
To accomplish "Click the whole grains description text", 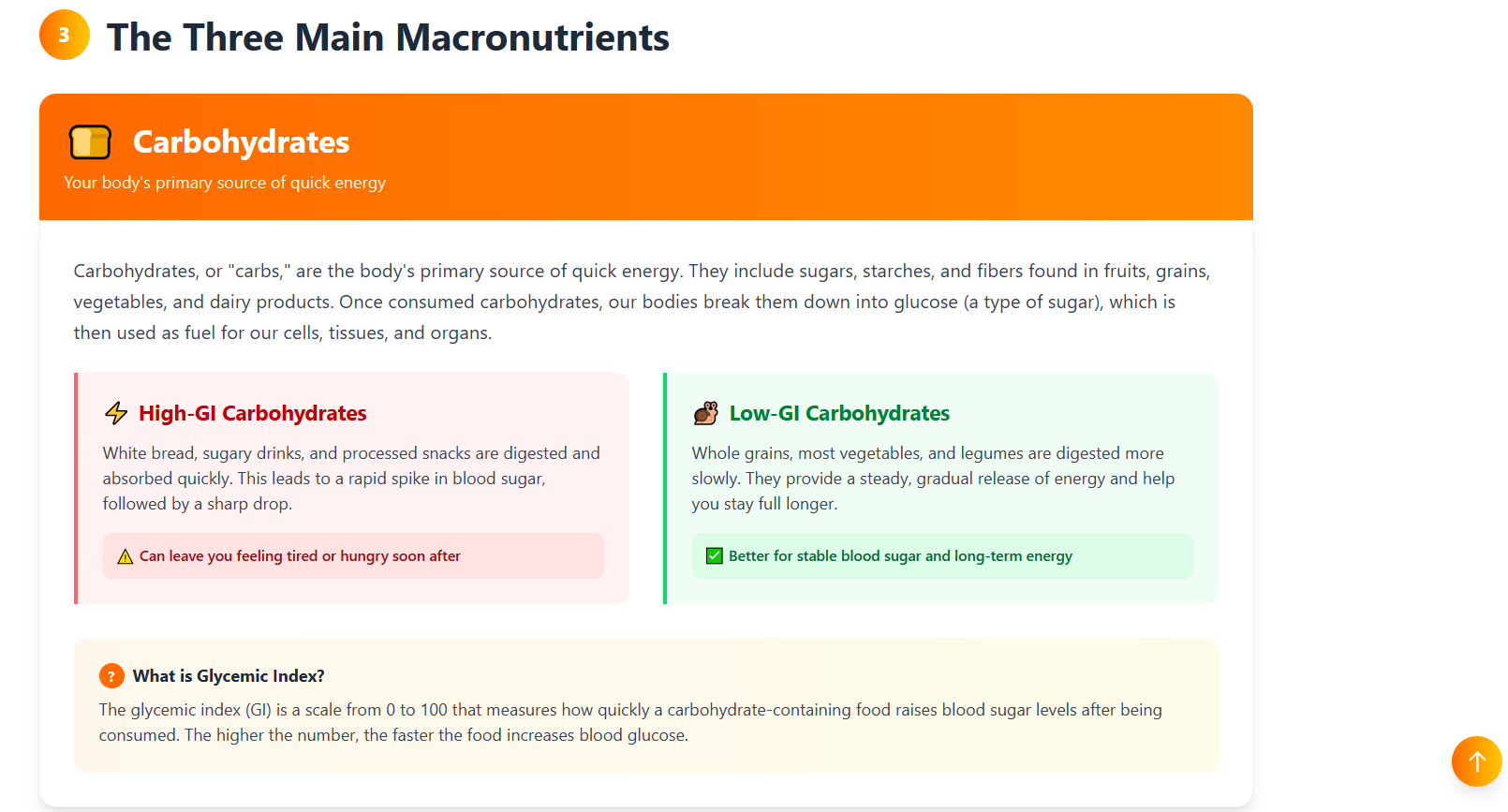I will (x=933, y=479).
